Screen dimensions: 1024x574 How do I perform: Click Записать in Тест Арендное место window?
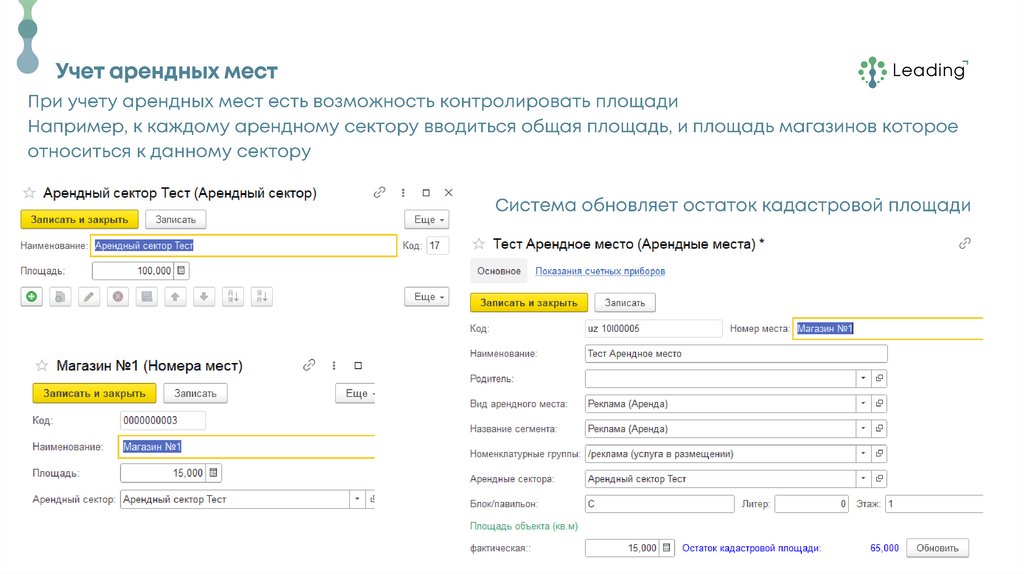tap(625, 302)
